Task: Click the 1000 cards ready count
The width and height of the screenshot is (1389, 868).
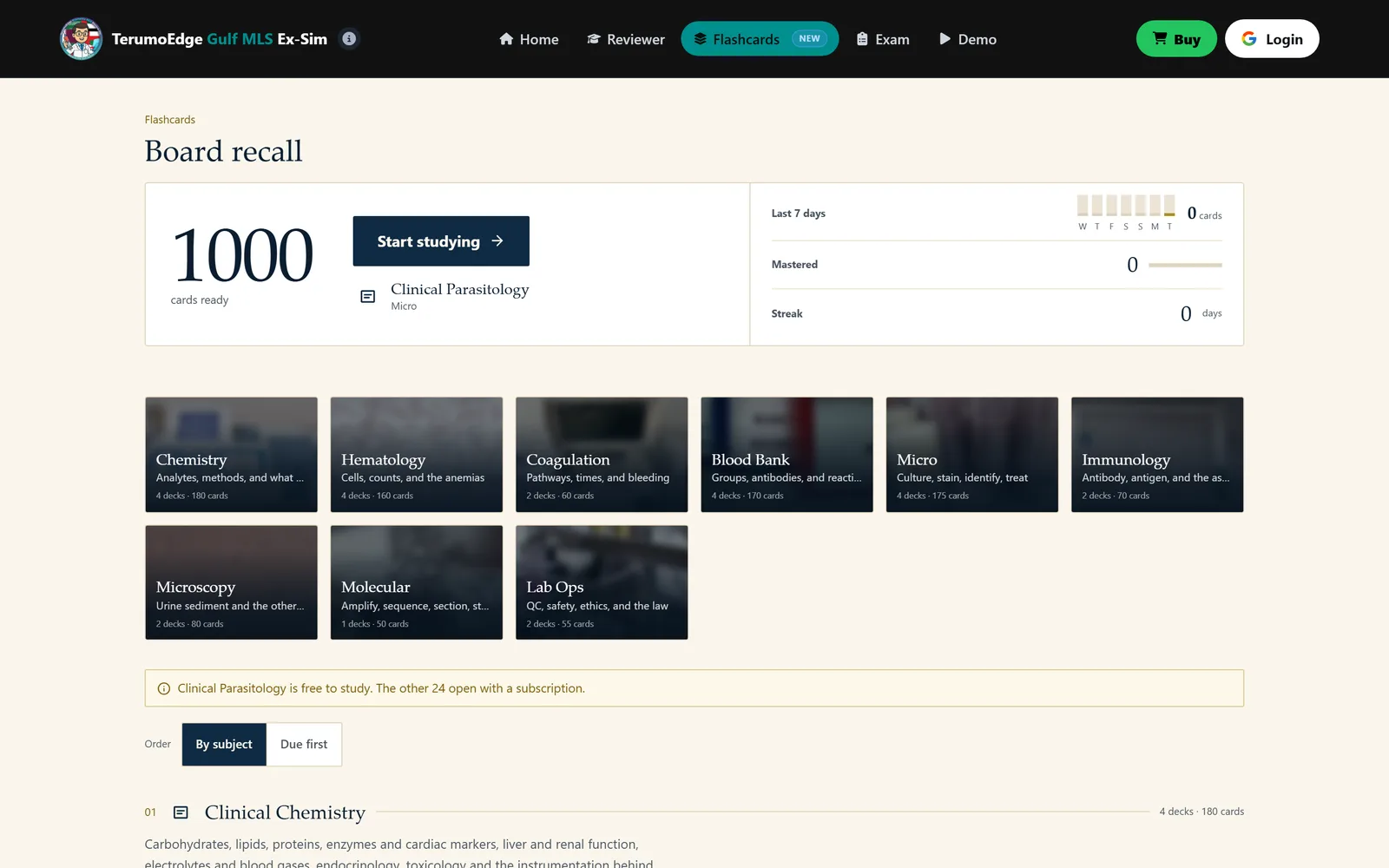Action: 242,255
